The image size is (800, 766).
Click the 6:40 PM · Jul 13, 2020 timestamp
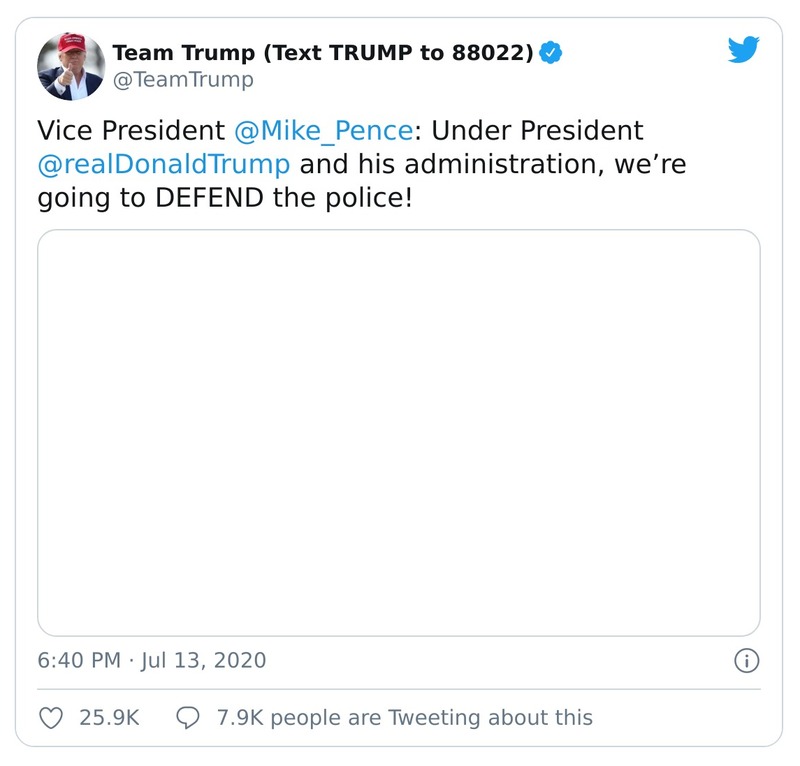tap(150, 660)
